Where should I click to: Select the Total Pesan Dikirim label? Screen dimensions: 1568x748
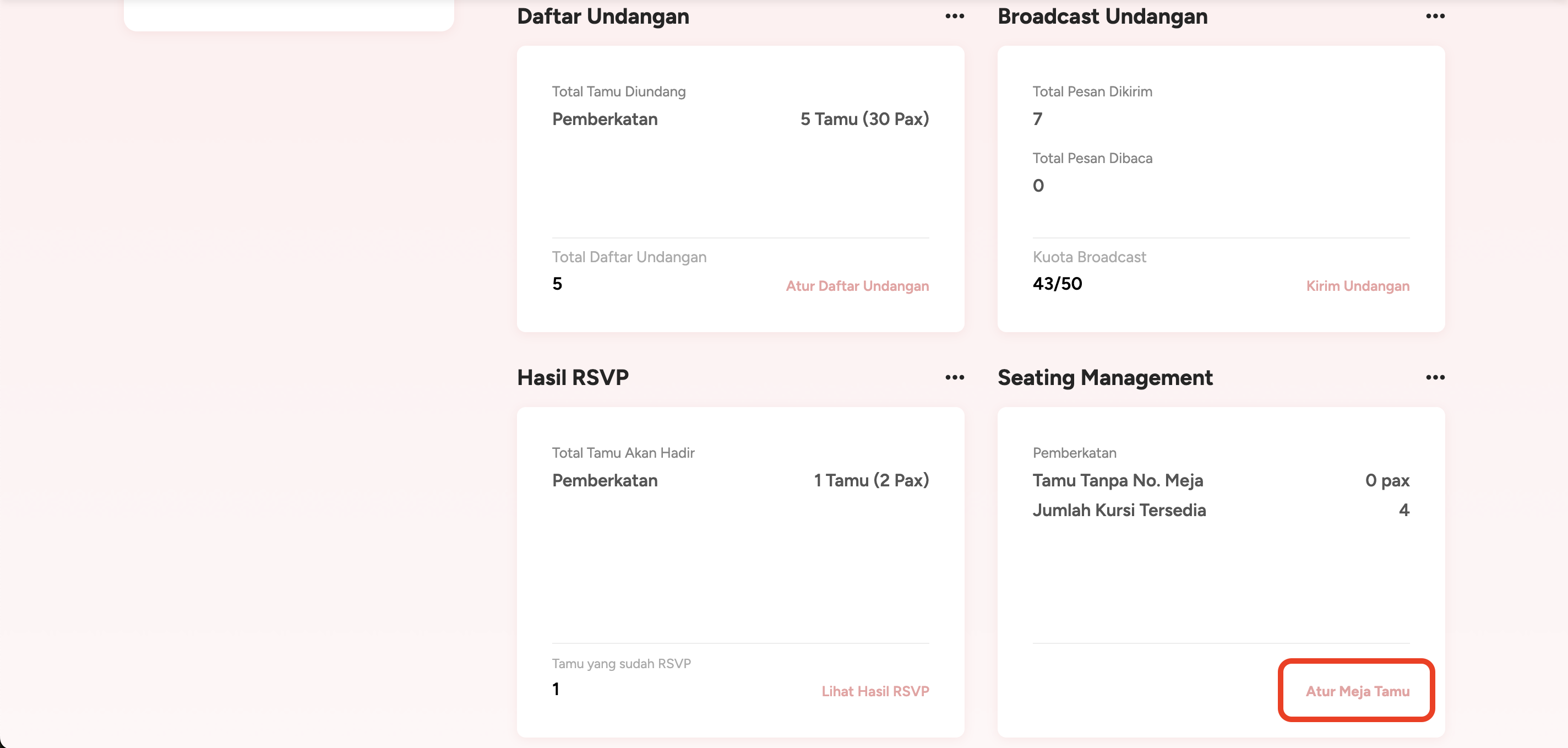[x=1092, y=91]
